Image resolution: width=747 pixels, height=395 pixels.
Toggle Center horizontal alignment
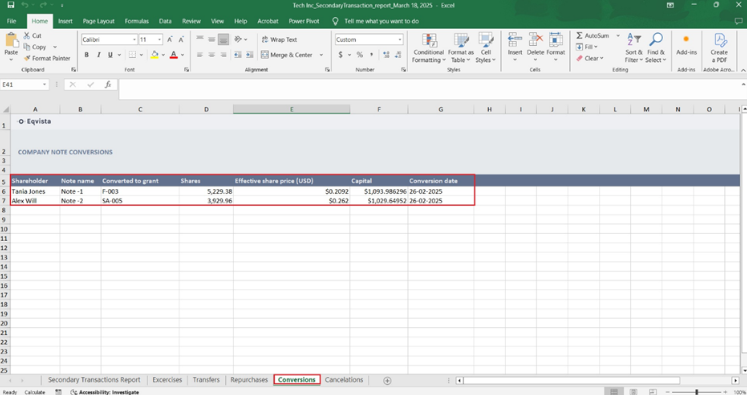(x=212, y=55)
